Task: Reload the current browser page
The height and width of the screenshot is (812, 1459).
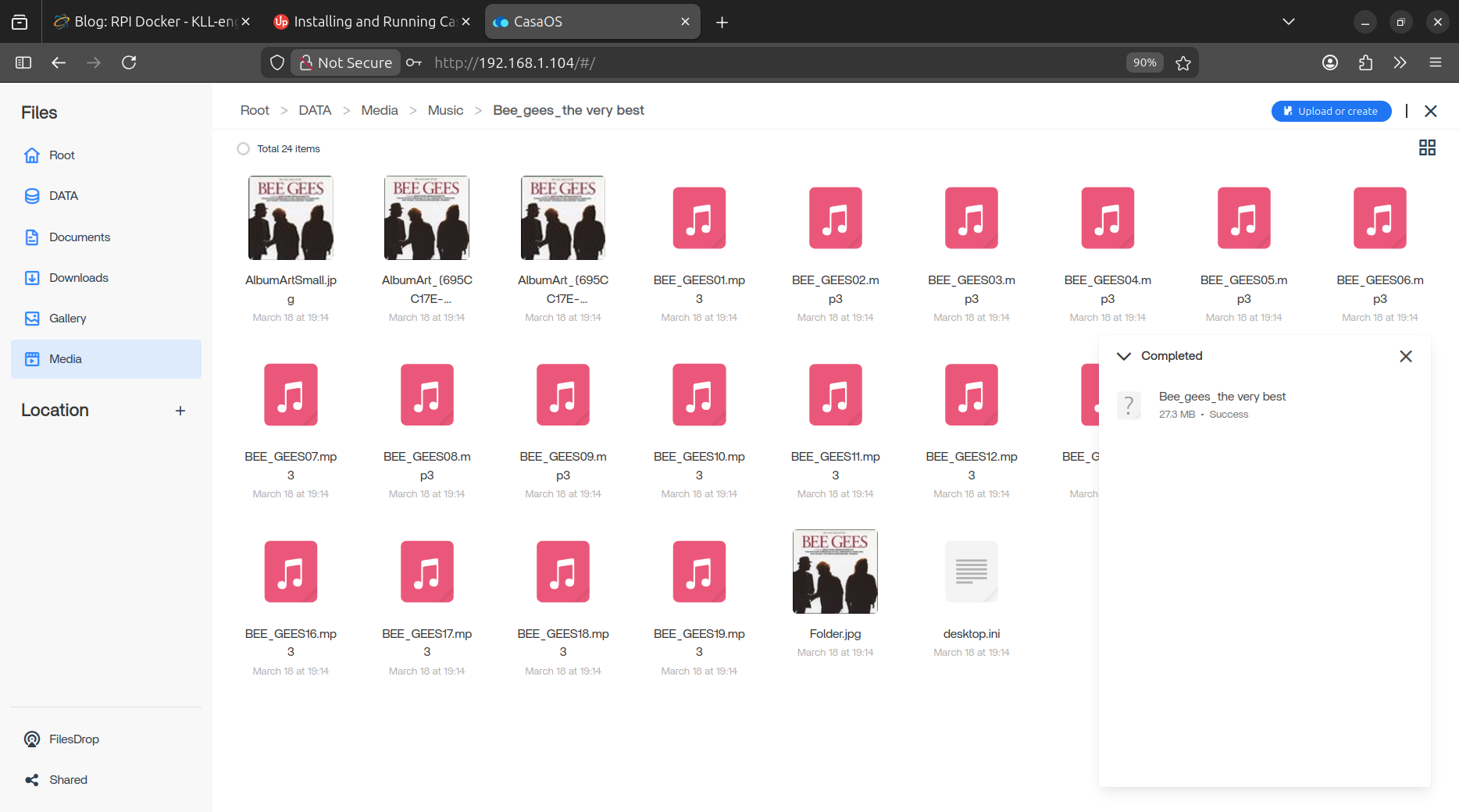Action: click(129, 62)
